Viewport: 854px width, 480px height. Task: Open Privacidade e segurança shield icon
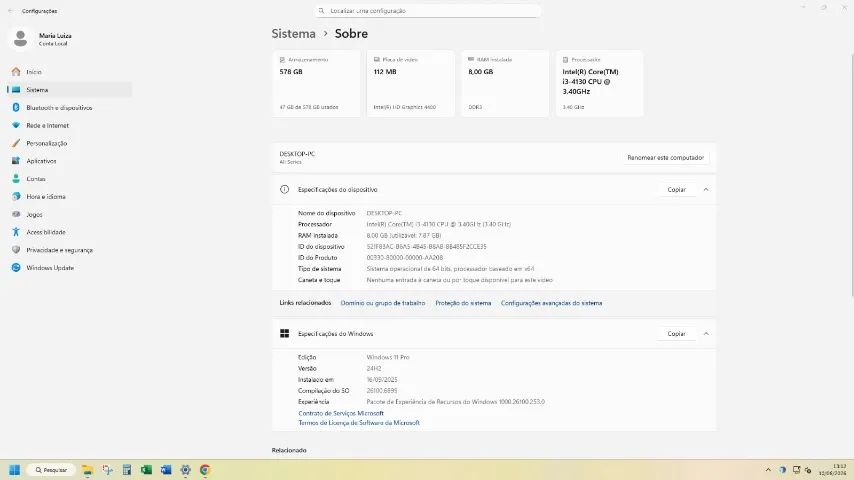click(16, 250)
